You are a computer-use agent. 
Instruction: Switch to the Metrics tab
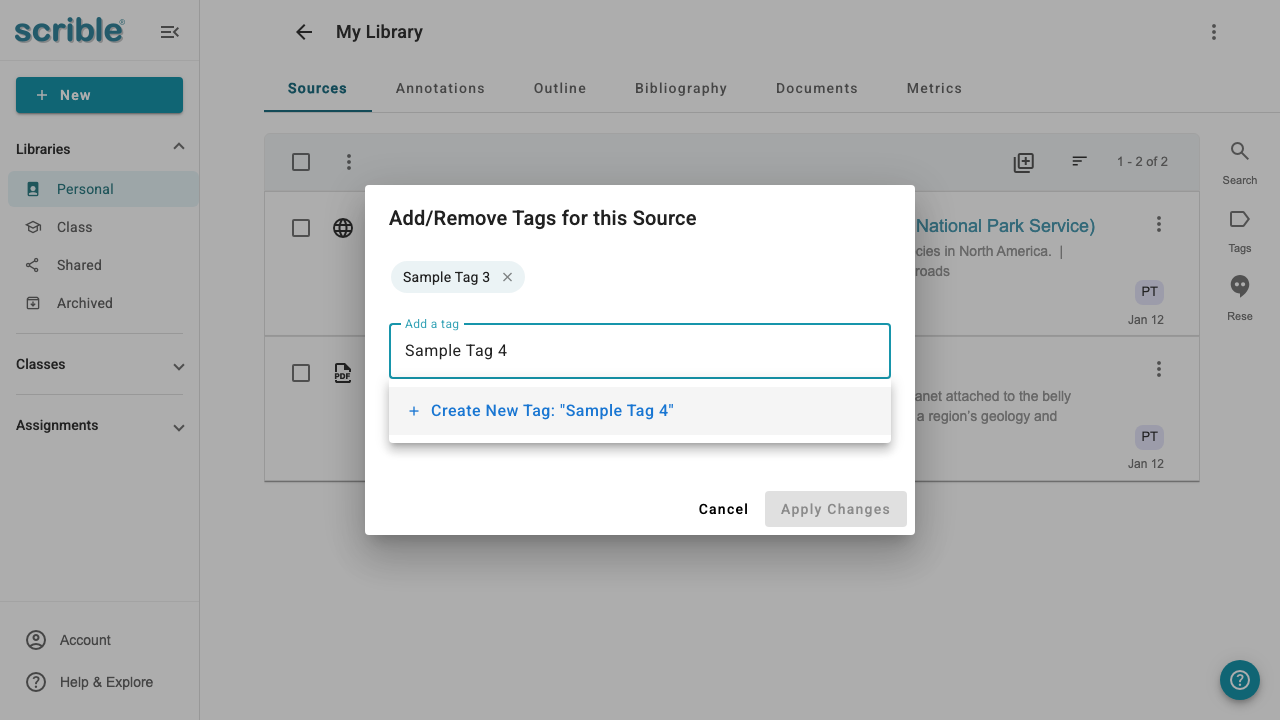934,88
